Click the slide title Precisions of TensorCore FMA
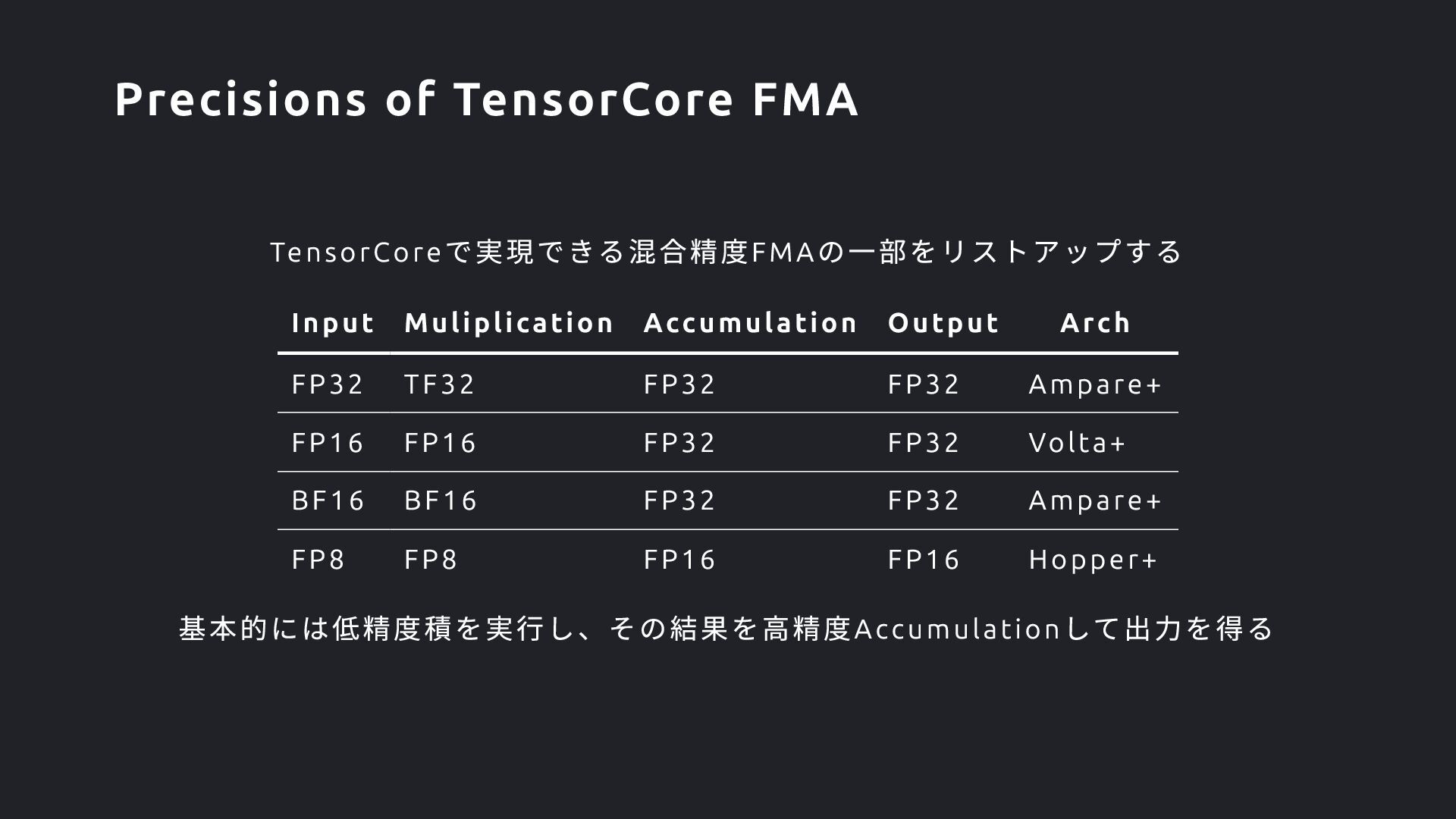Screen dimensions: 1456x819 (486, 99)
